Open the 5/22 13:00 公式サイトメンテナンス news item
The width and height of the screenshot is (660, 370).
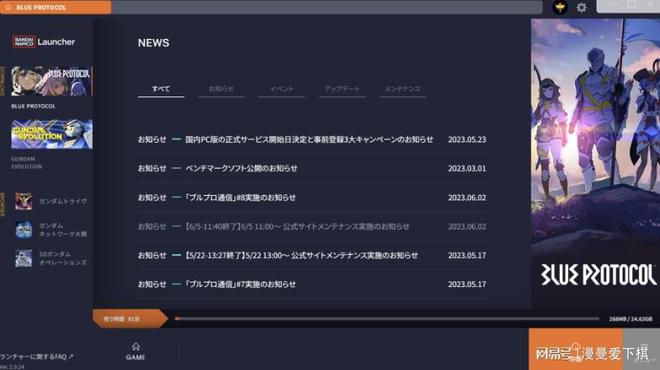click(x=312, y=256)
